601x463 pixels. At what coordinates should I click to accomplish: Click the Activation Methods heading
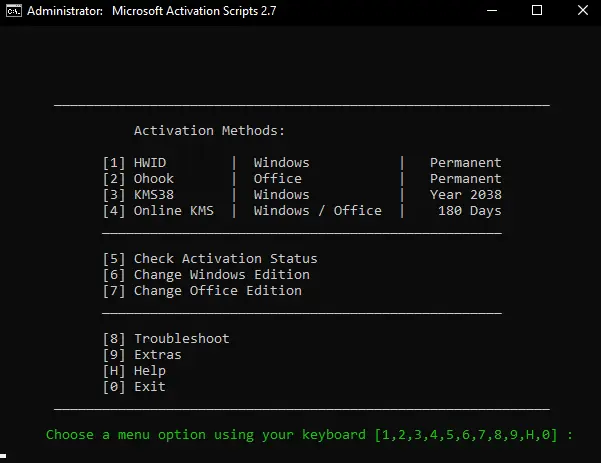coord(209,131)
